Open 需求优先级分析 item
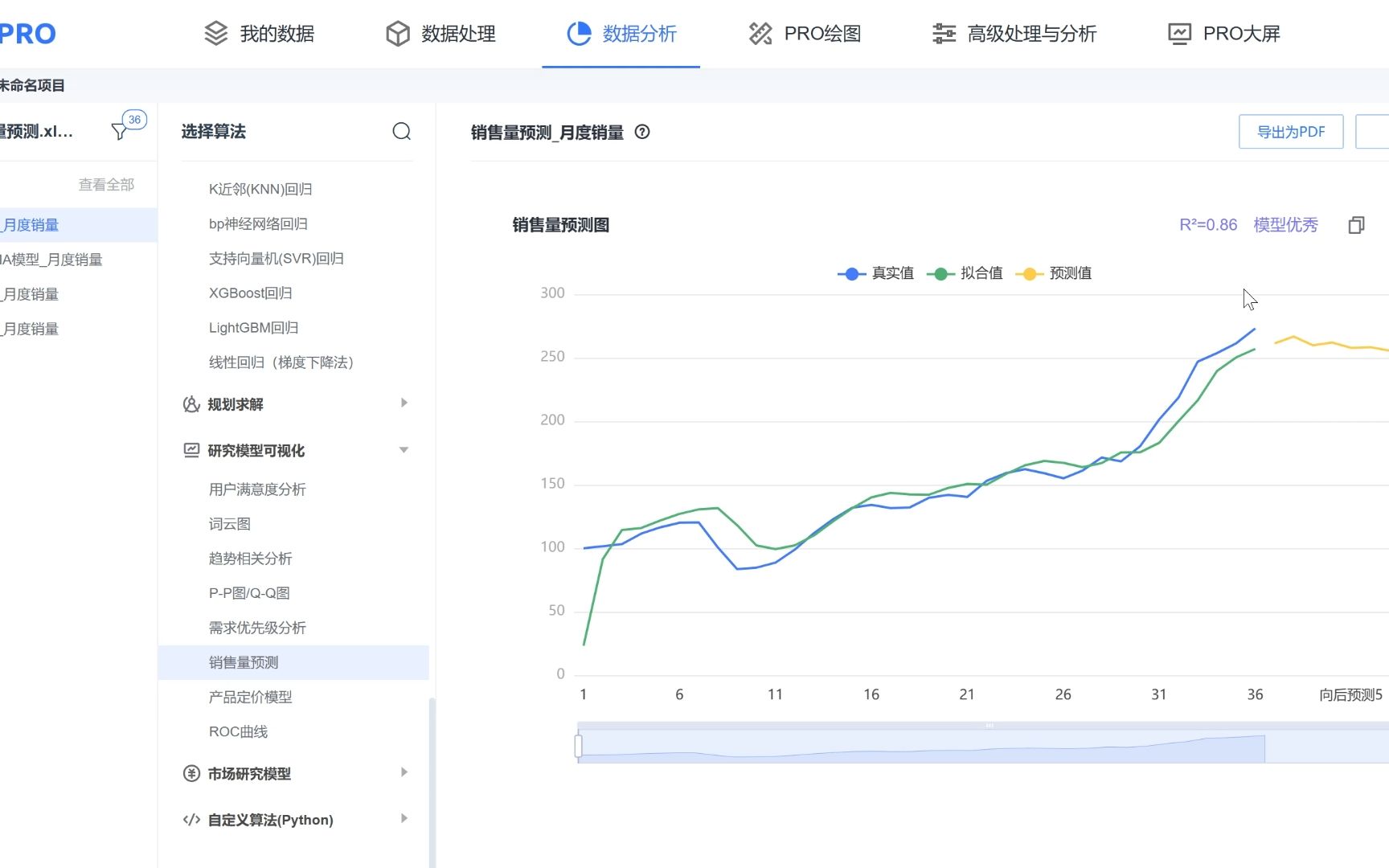The width and height of the screenshot is (1389, 868). click(x=257, y=628)
